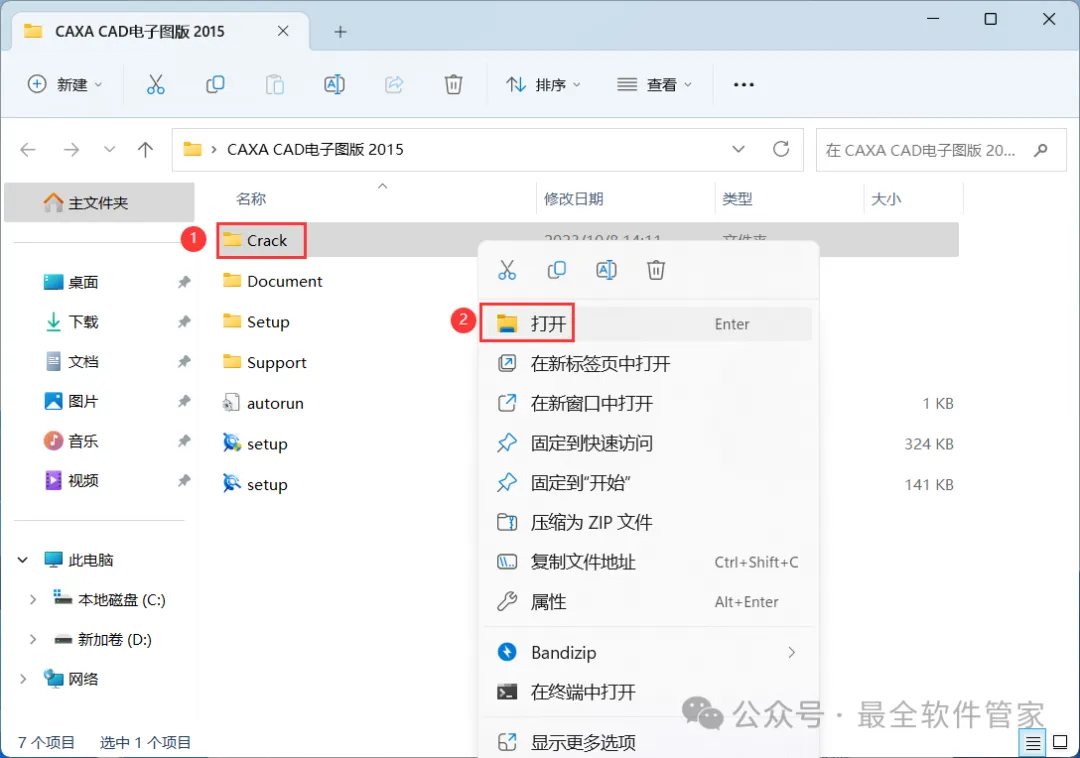Open recent locations dropdown arrow
The image size is (1080, 758).
(109, 149)
